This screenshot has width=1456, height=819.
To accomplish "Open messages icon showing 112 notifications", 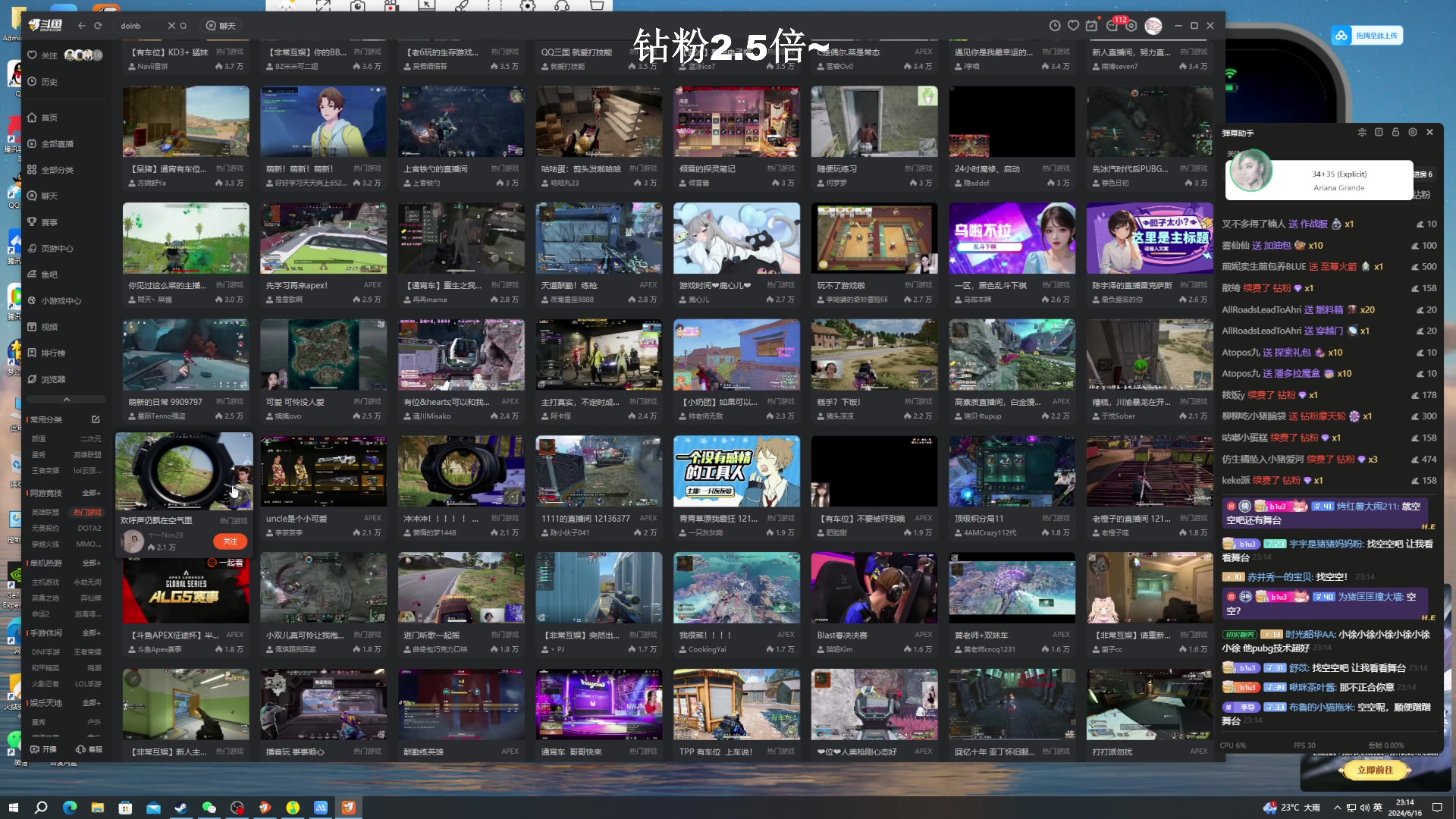I will 1112,25.
